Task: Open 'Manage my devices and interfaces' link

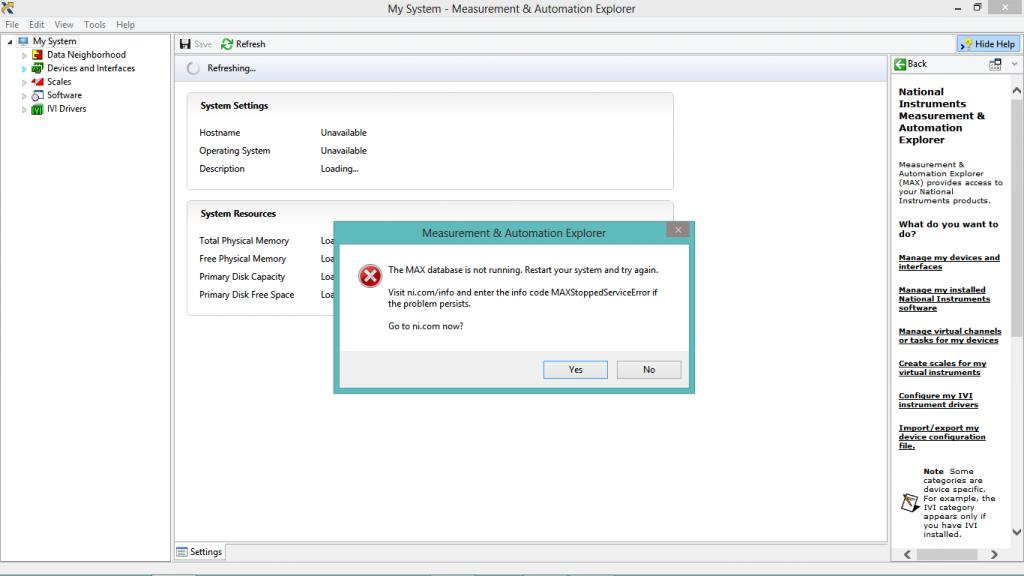Action: (x=949, y=262)
